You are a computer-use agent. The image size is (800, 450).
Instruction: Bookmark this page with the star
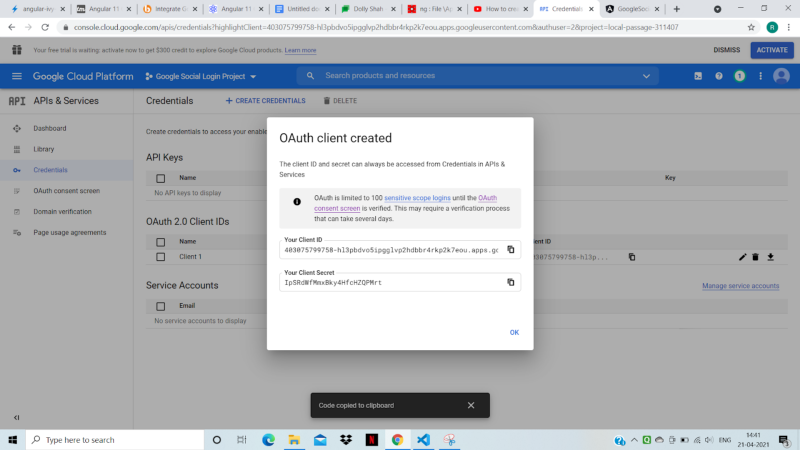tap(751, 27)
